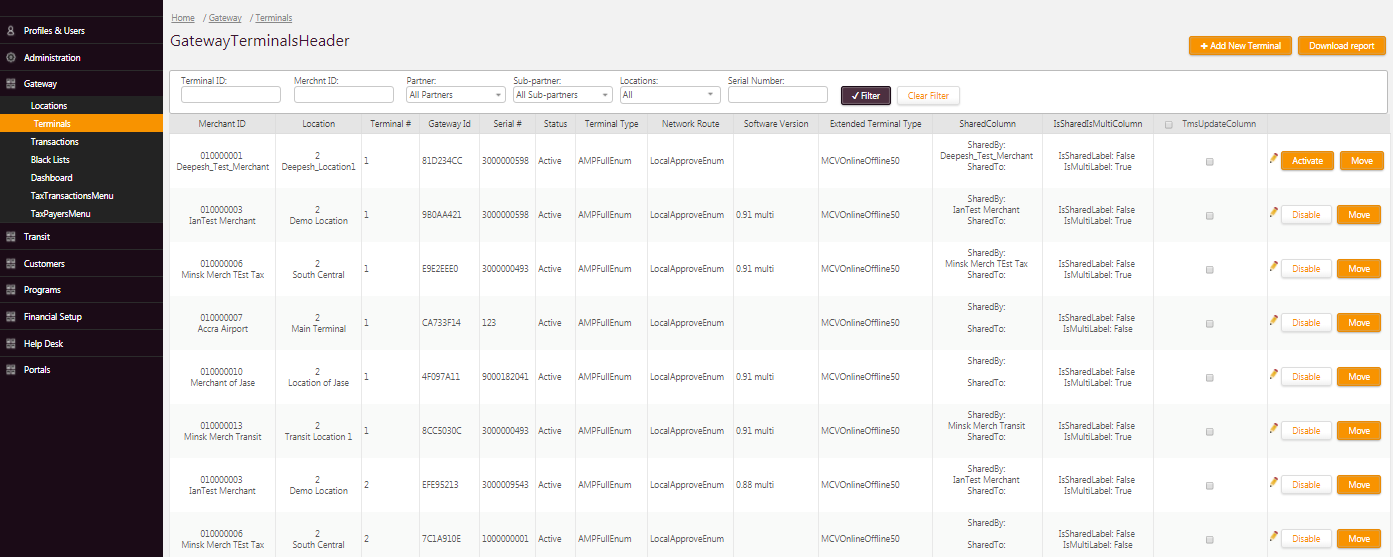Expand the Locations dropdown filter
1393x557 pixels.
coord(669,95)
